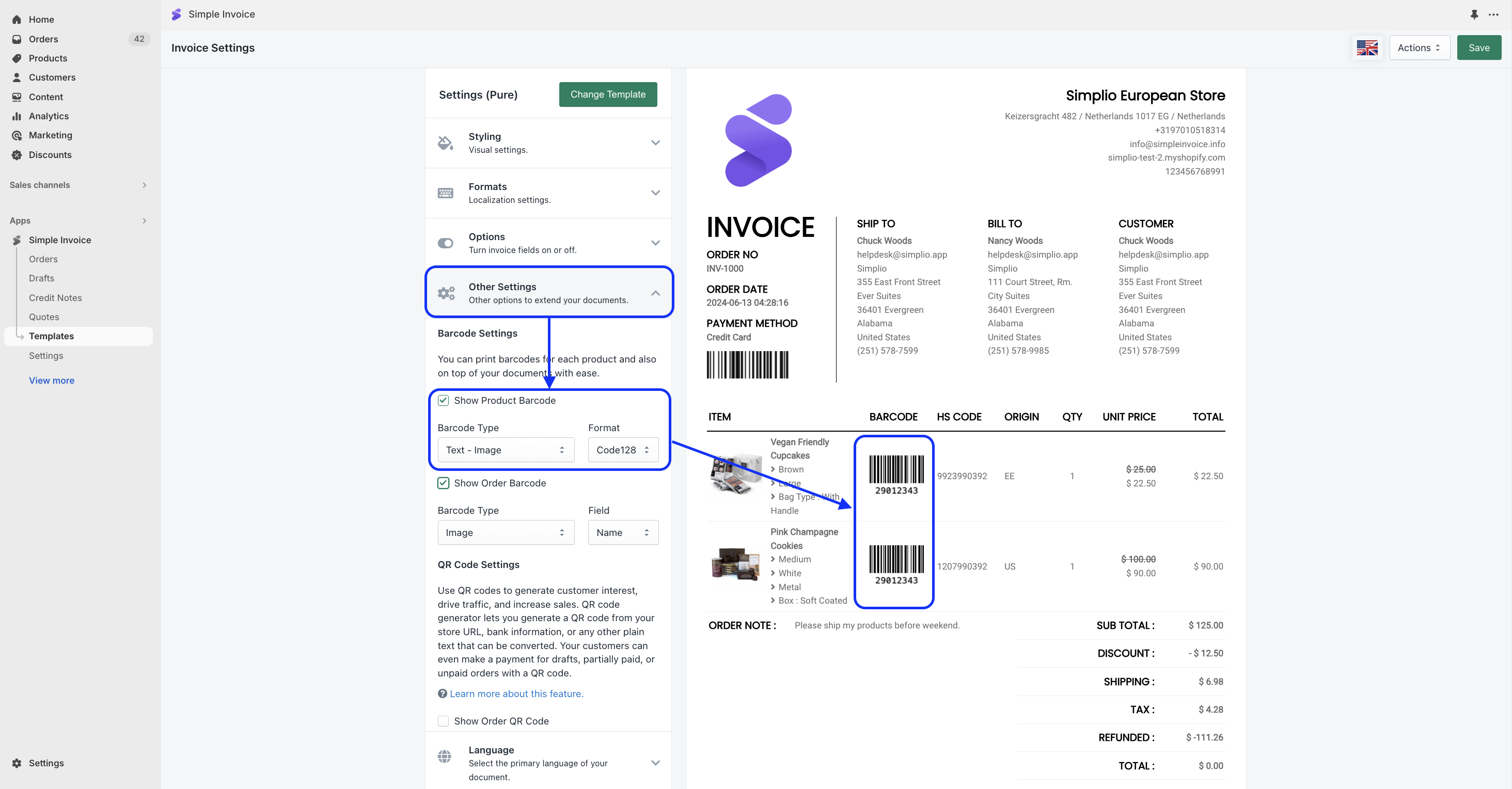Open Learn more about this feature link

pyautogui.click(x=516, y=693)
